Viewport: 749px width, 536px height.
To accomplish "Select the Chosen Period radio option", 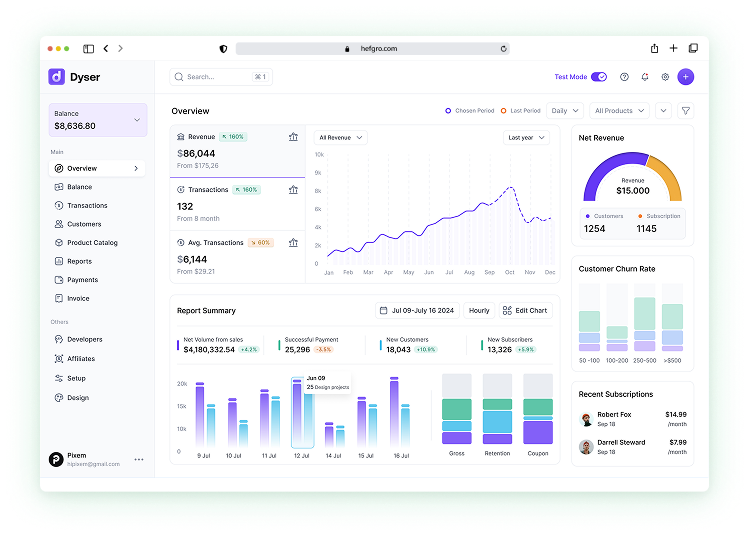I will 449,111.
